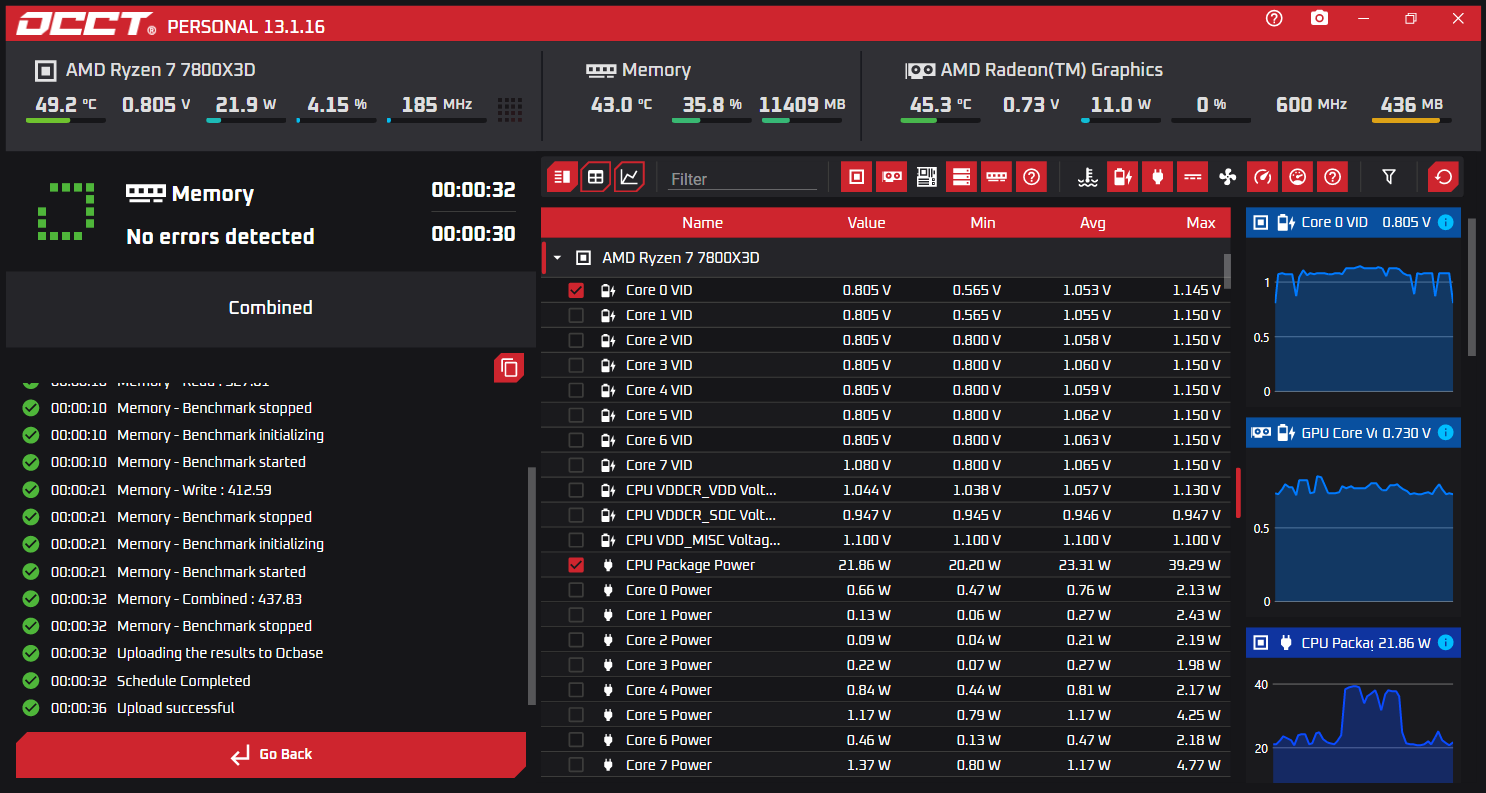Toggle the voltage battery sensor type filter
1486x793 pixels.
pos(1122,177)
